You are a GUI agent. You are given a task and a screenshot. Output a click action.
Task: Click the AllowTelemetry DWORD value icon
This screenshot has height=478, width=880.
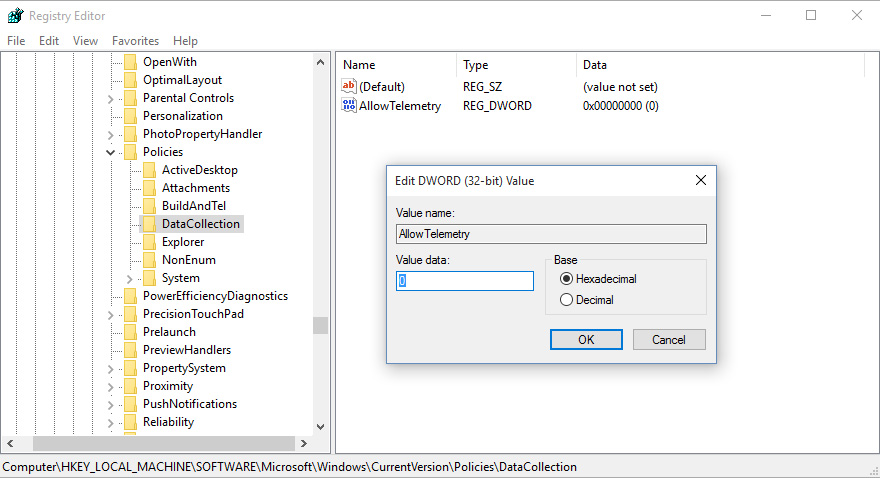pos(349,105)
